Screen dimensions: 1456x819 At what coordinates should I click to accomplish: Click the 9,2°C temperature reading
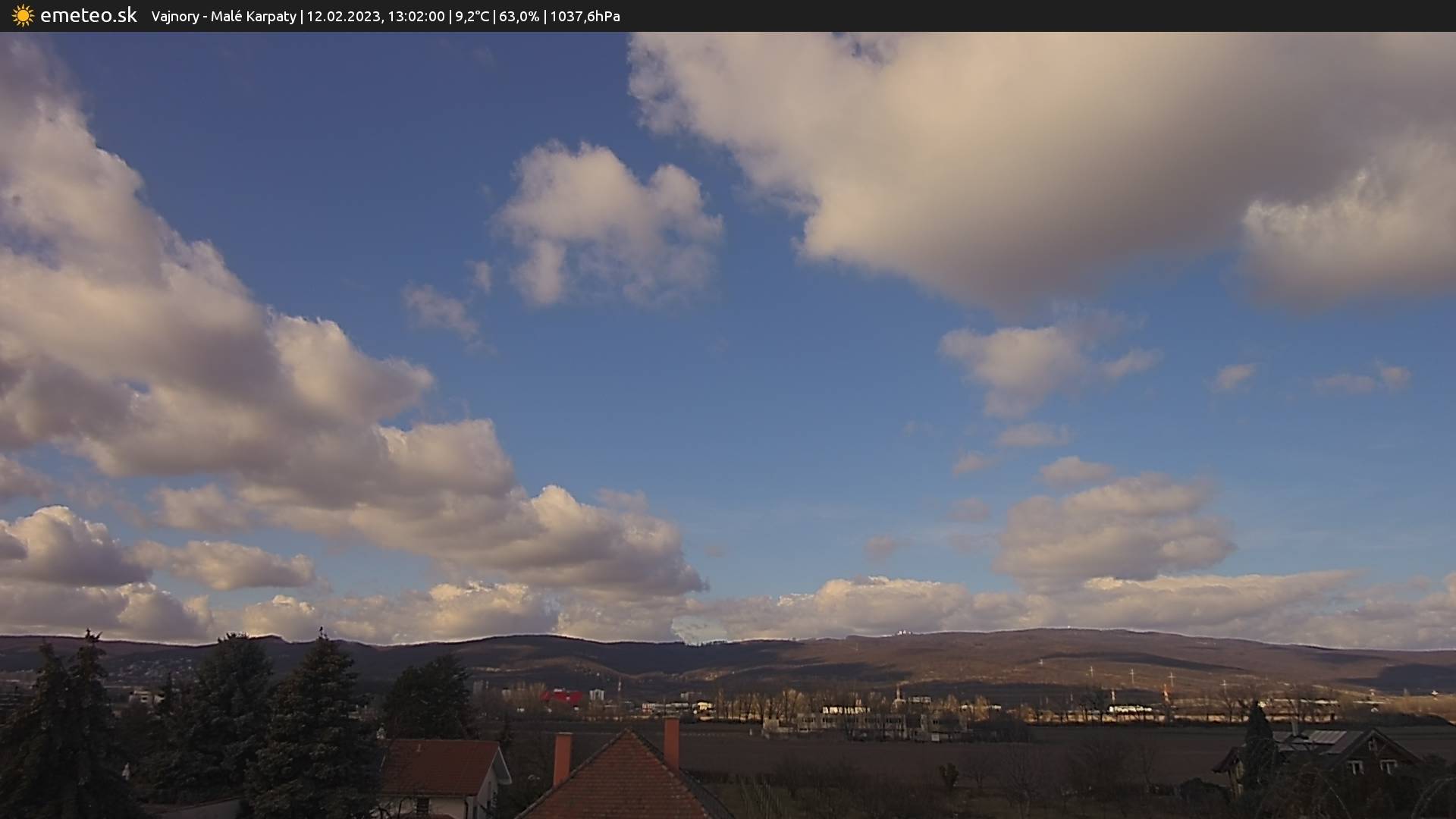[x=472, y=17]
